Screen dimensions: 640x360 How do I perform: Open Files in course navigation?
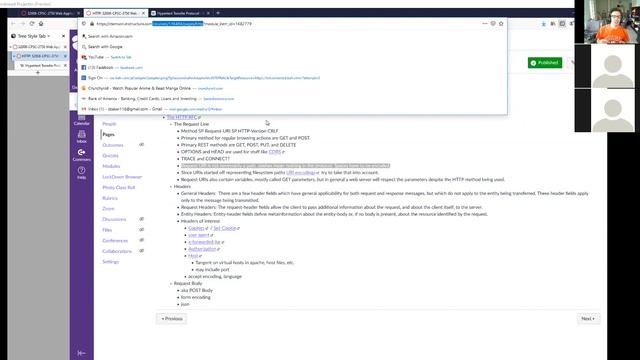[107, 230]
